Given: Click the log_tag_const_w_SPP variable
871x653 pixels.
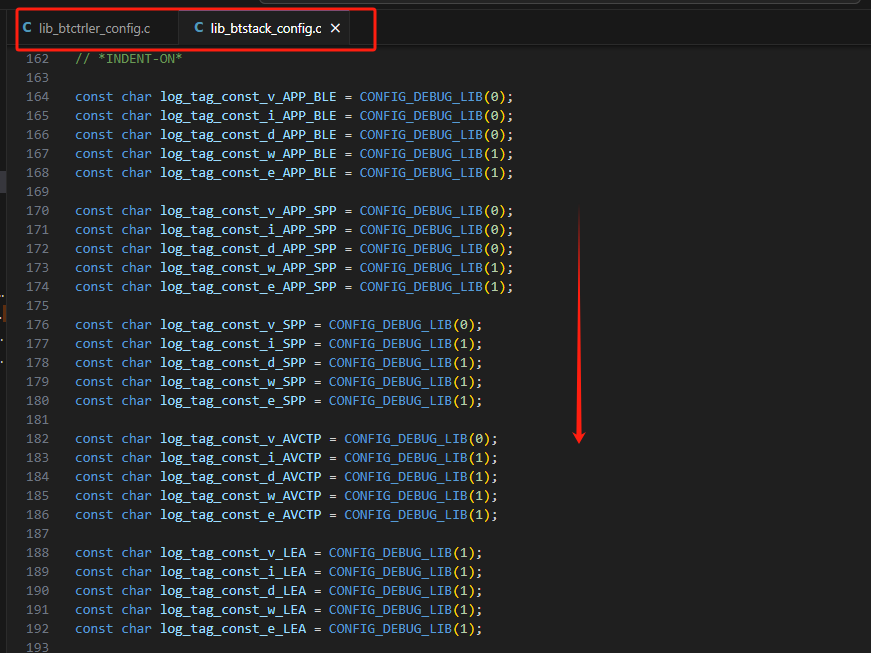Looking at the screenshot, I should pos(233,382).
